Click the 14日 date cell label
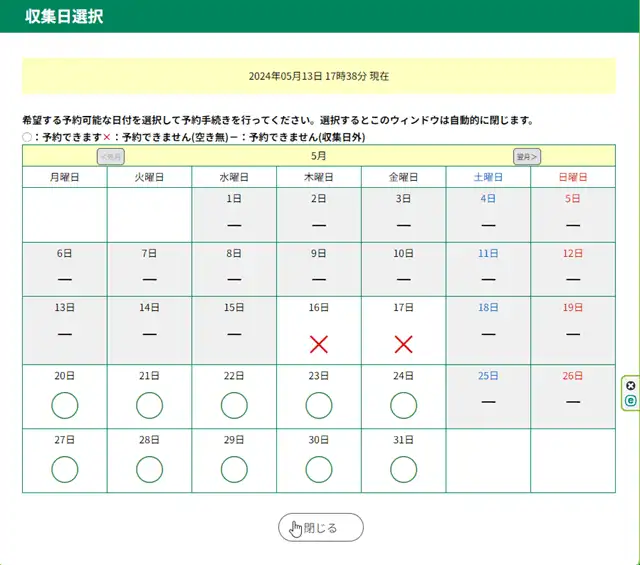640x565 pixels. coord(149,307)
